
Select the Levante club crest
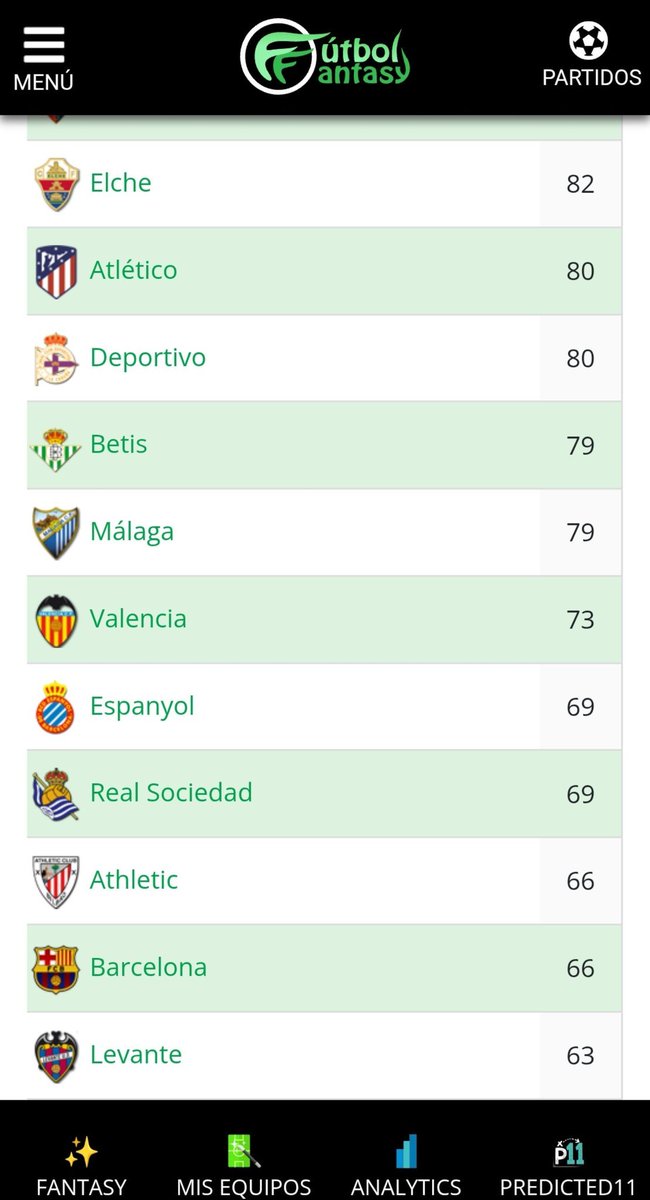point(56,1056)
